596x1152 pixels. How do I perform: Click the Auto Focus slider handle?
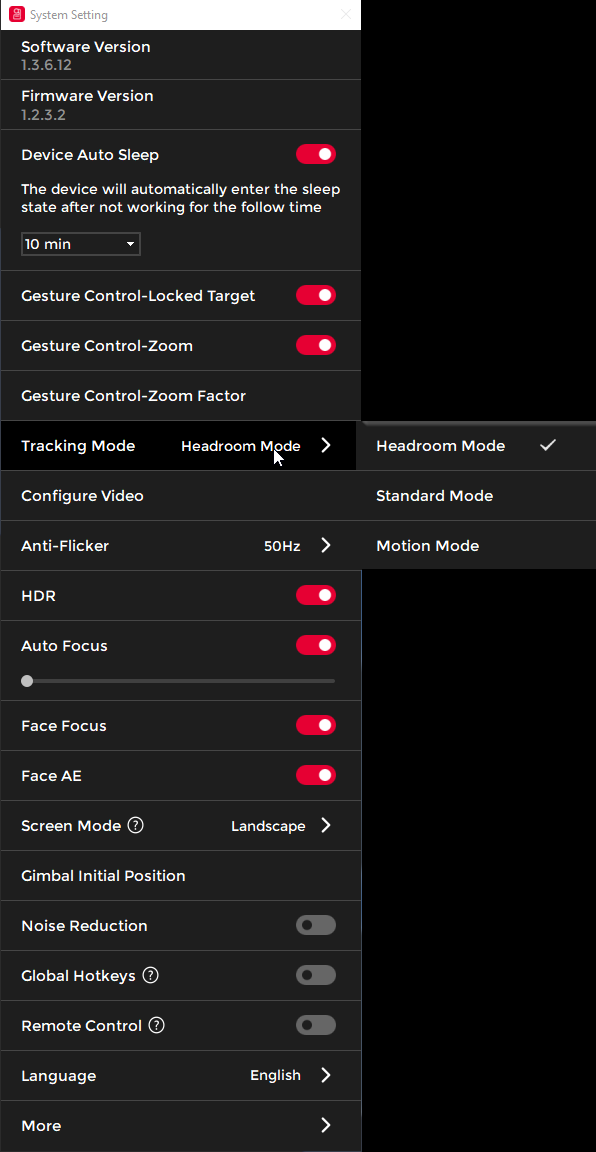(x=27, y=681)
